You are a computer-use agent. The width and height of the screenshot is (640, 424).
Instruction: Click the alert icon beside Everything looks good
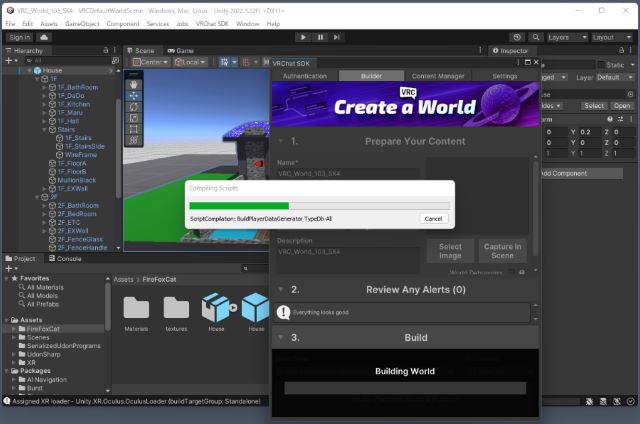(283, 313)
